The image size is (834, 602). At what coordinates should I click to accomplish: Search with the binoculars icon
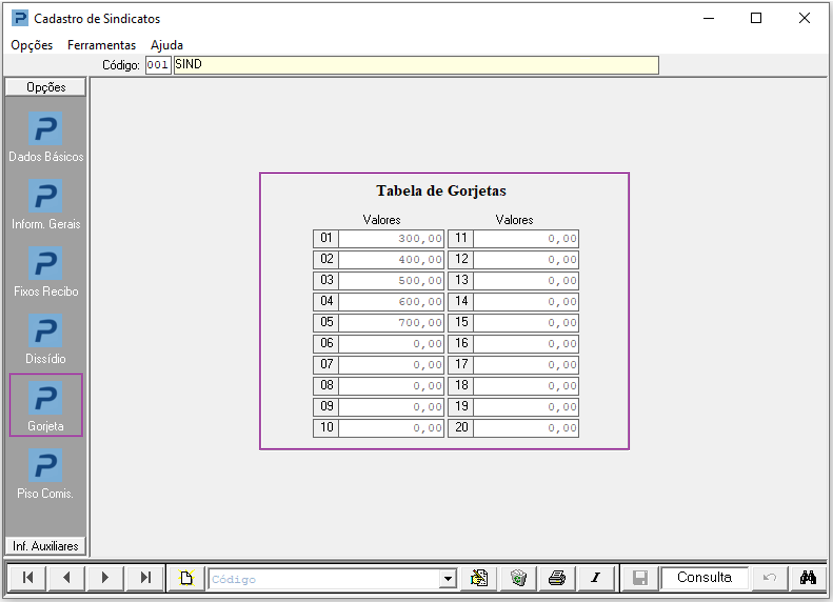pyautogui.click(x=808, y=578)
